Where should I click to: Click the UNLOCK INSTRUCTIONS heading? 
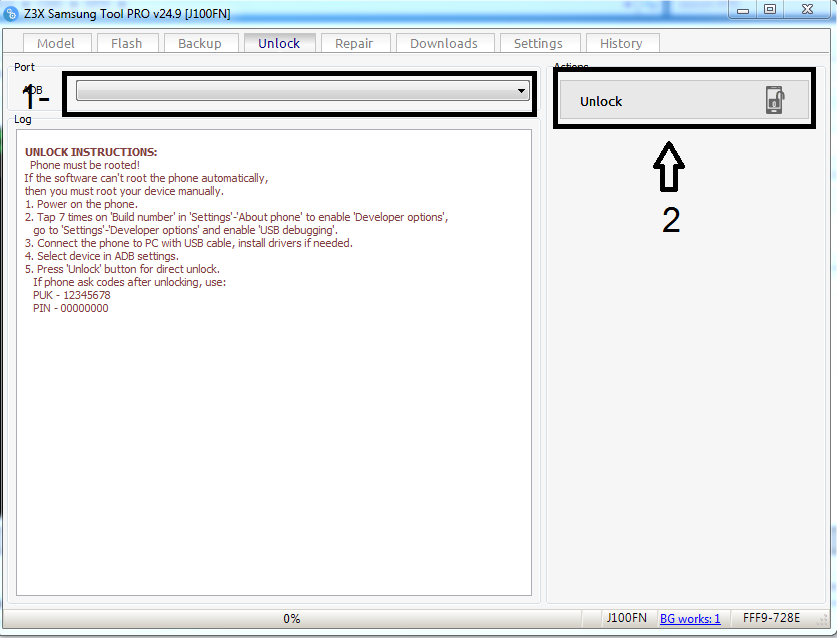tap(91, 152)
